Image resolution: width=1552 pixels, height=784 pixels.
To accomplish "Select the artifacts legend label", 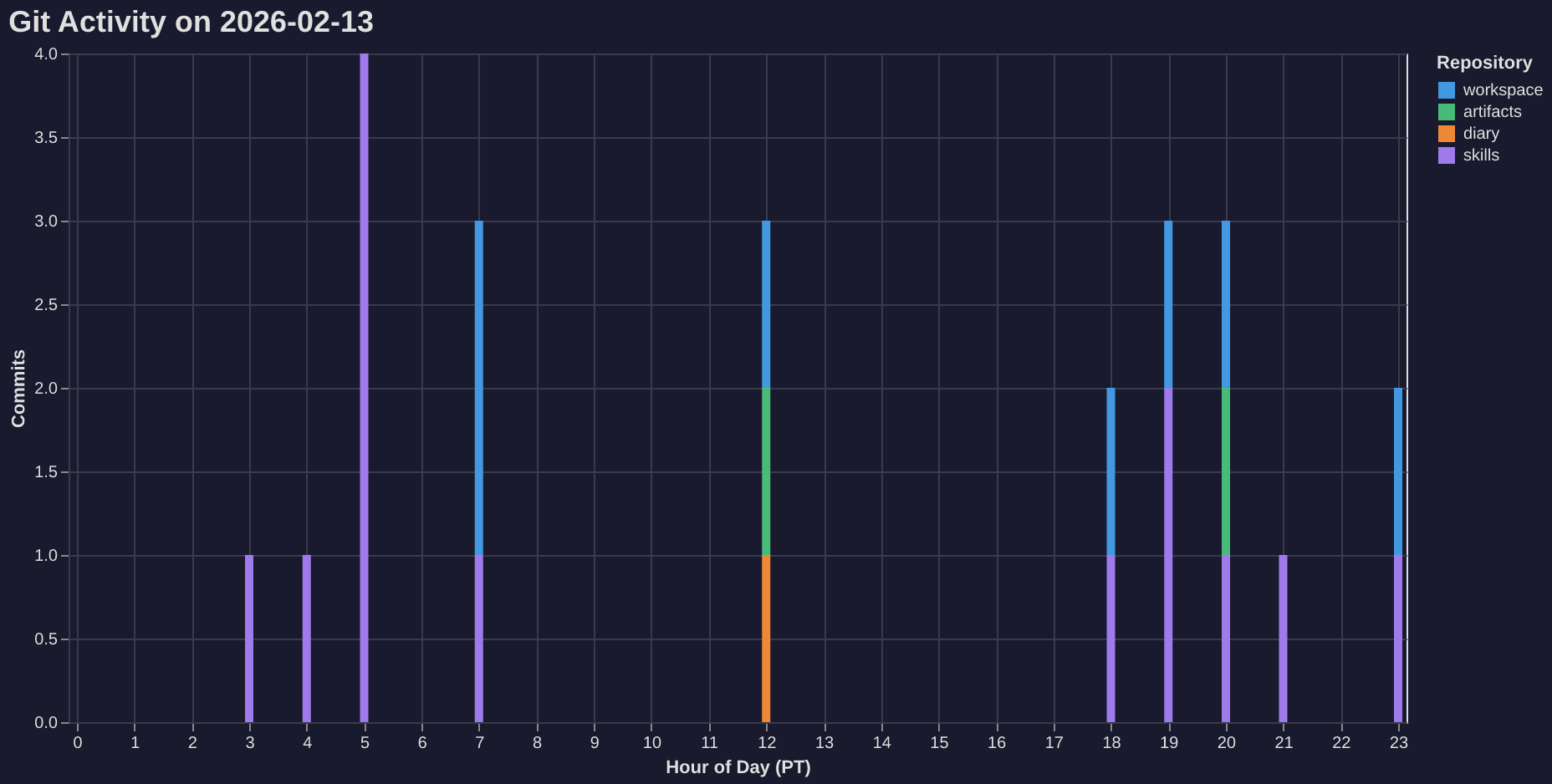I will click(1492, 111).
